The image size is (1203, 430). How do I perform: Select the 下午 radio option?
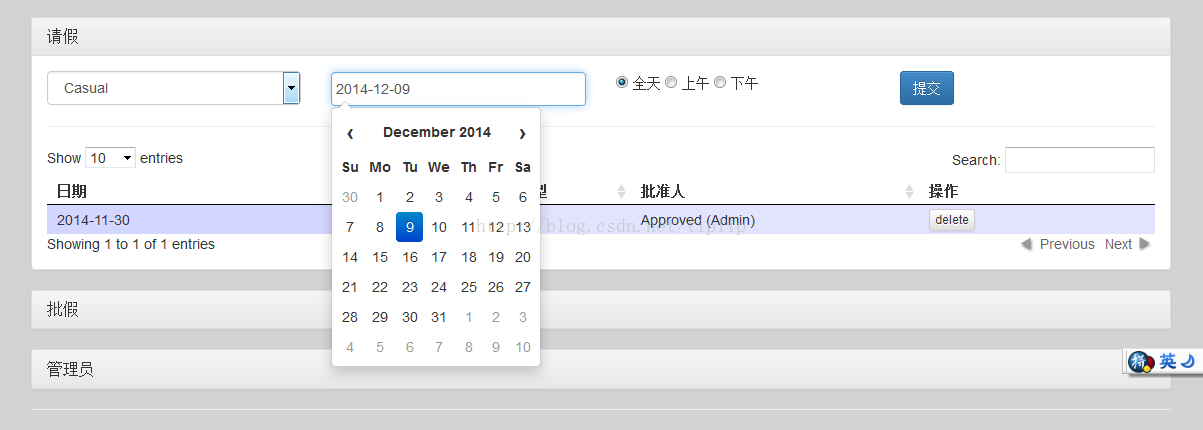[x=720, y=82]
